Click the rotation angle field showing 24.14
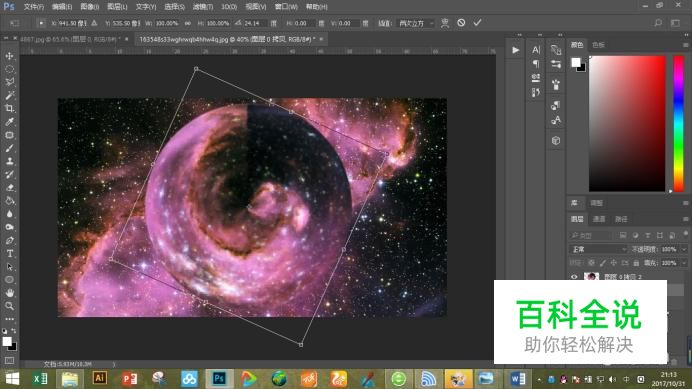The image size is (692, 389). click(x=255, y=23)
